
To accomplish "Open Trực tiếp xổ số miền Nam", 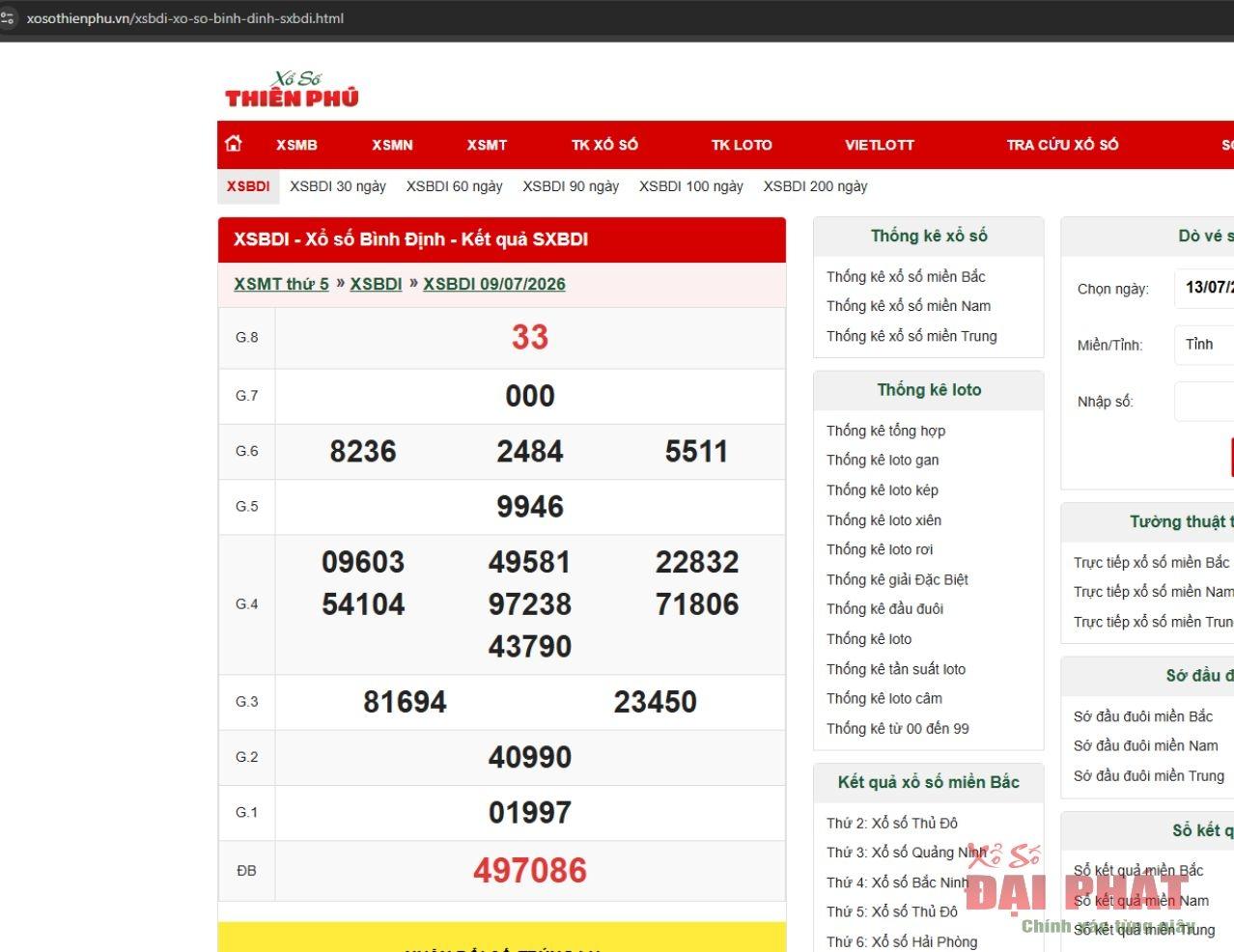I will tap(1154, 592).
